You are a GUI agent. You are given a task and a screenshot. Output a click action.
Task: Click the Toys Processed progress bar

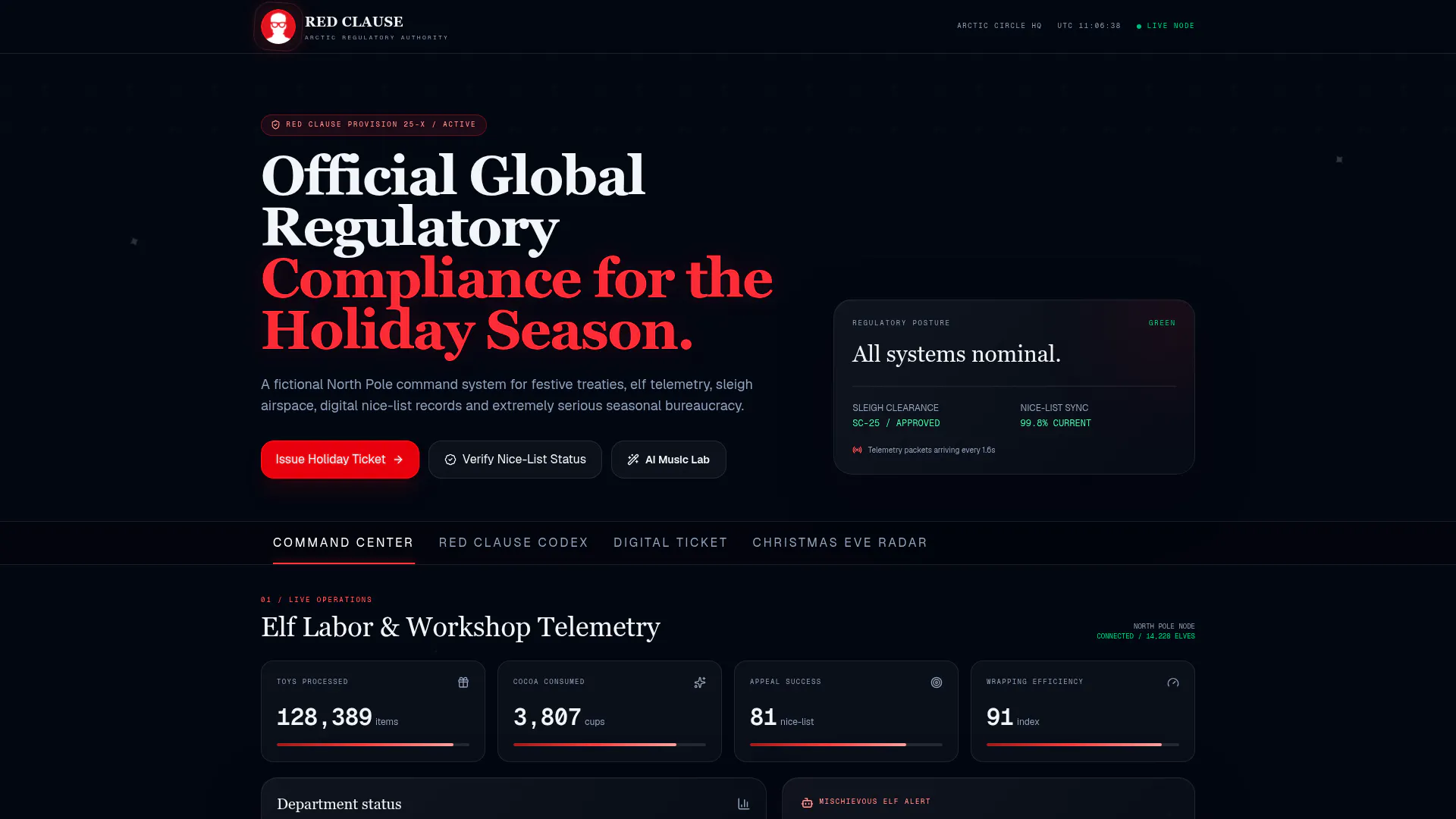pyautogui.click(x=373, y=745)
